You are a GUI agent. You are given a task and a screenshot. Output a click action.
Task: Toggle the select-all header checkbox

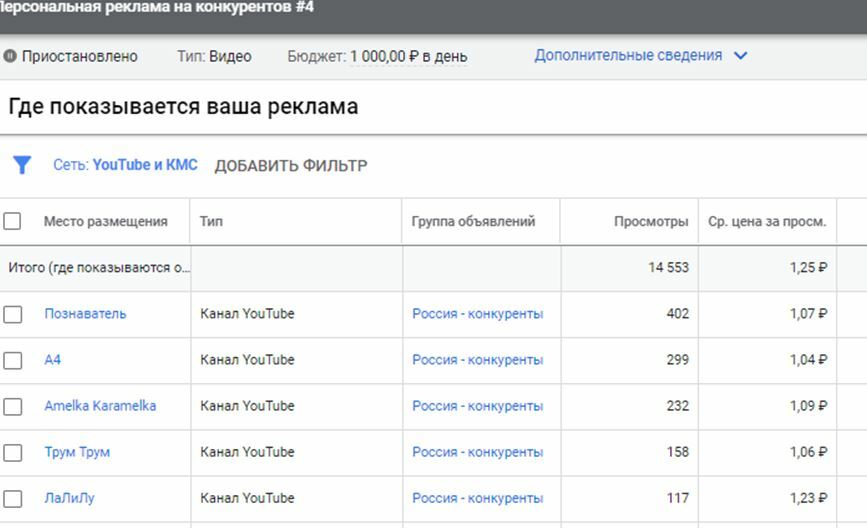click(x=12, y=221)
